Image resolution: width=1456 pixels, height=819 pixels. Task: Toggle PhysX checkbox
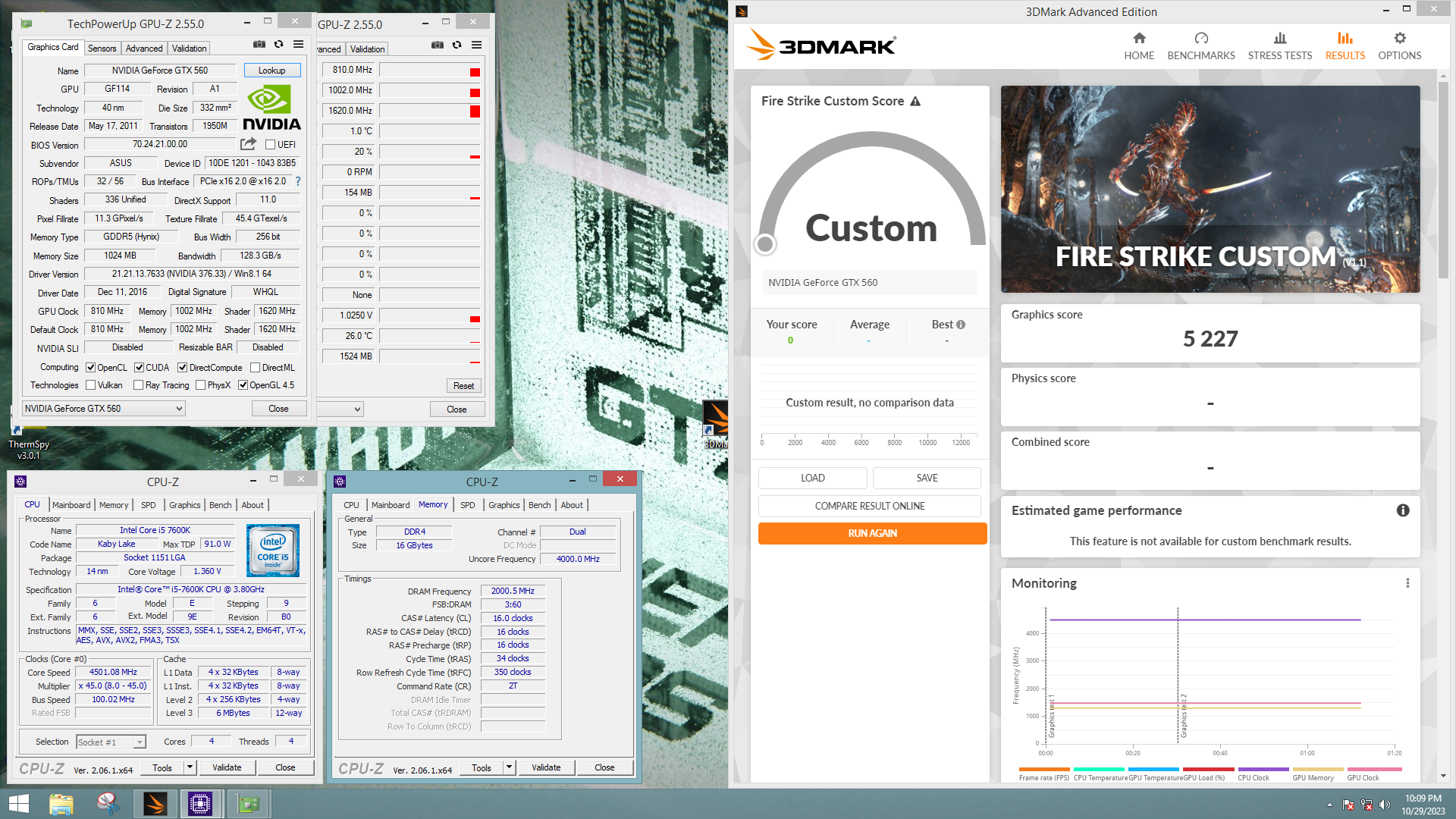tap(201, 385)
